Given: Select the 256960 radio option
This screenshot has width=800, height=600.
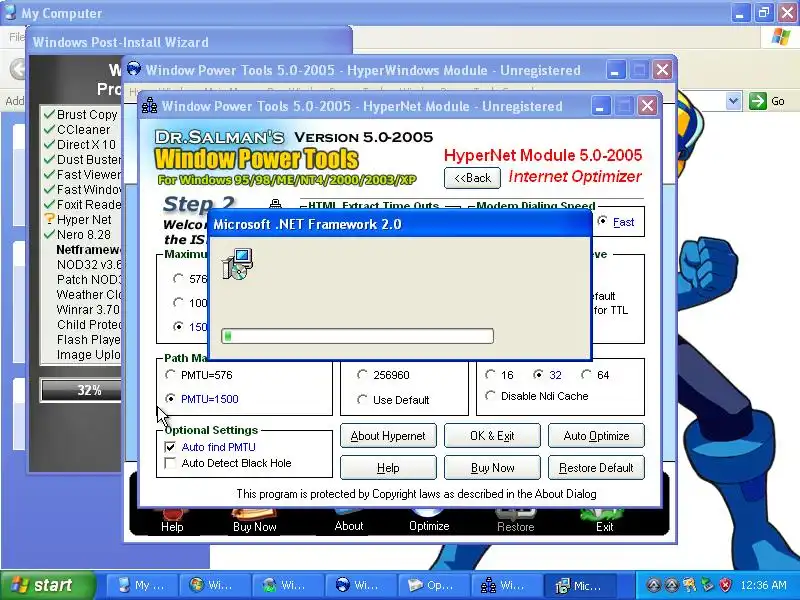Looking at the screenshot, I should [362, 374].
